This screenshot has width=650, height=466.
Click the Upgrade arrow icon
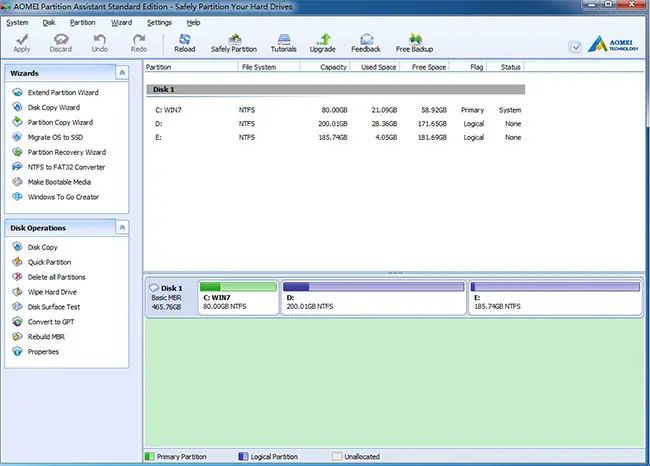(x=323, y=39)
